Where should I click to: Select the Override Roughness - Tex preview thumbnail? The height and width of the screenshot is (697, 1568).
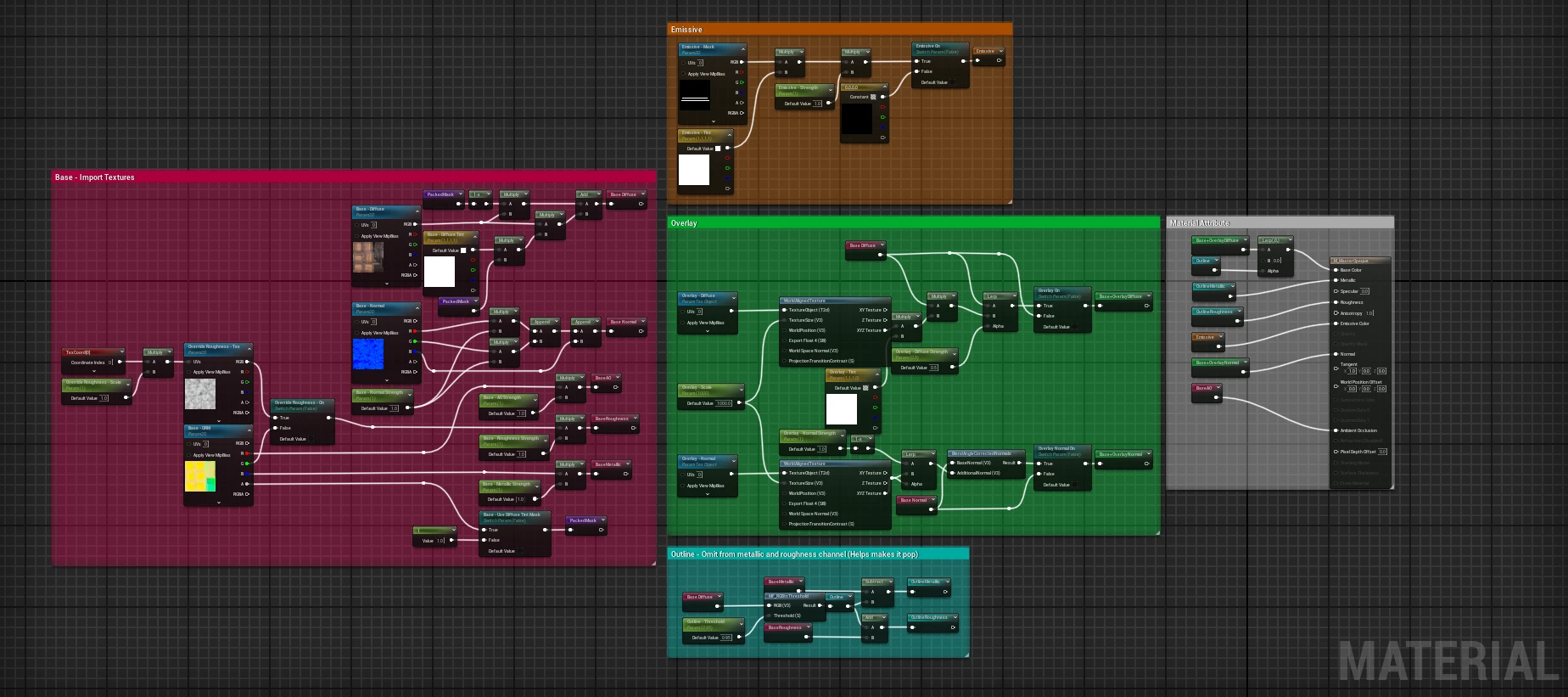(200, 395)
